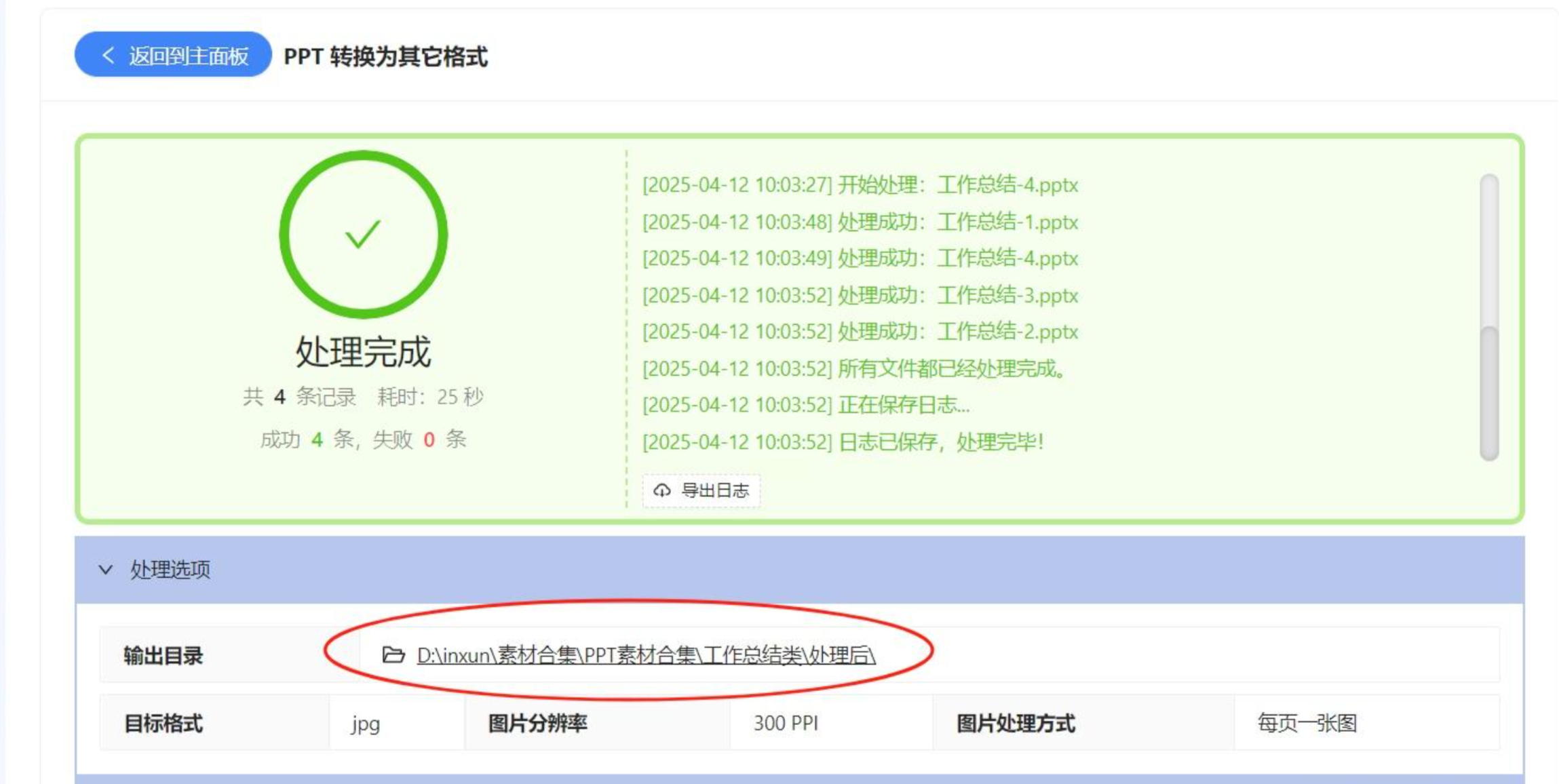Viewport: 1559px width, 784px height.
Task: Click the 300 PPI resolution value
Action: click(x=785, y=724)
